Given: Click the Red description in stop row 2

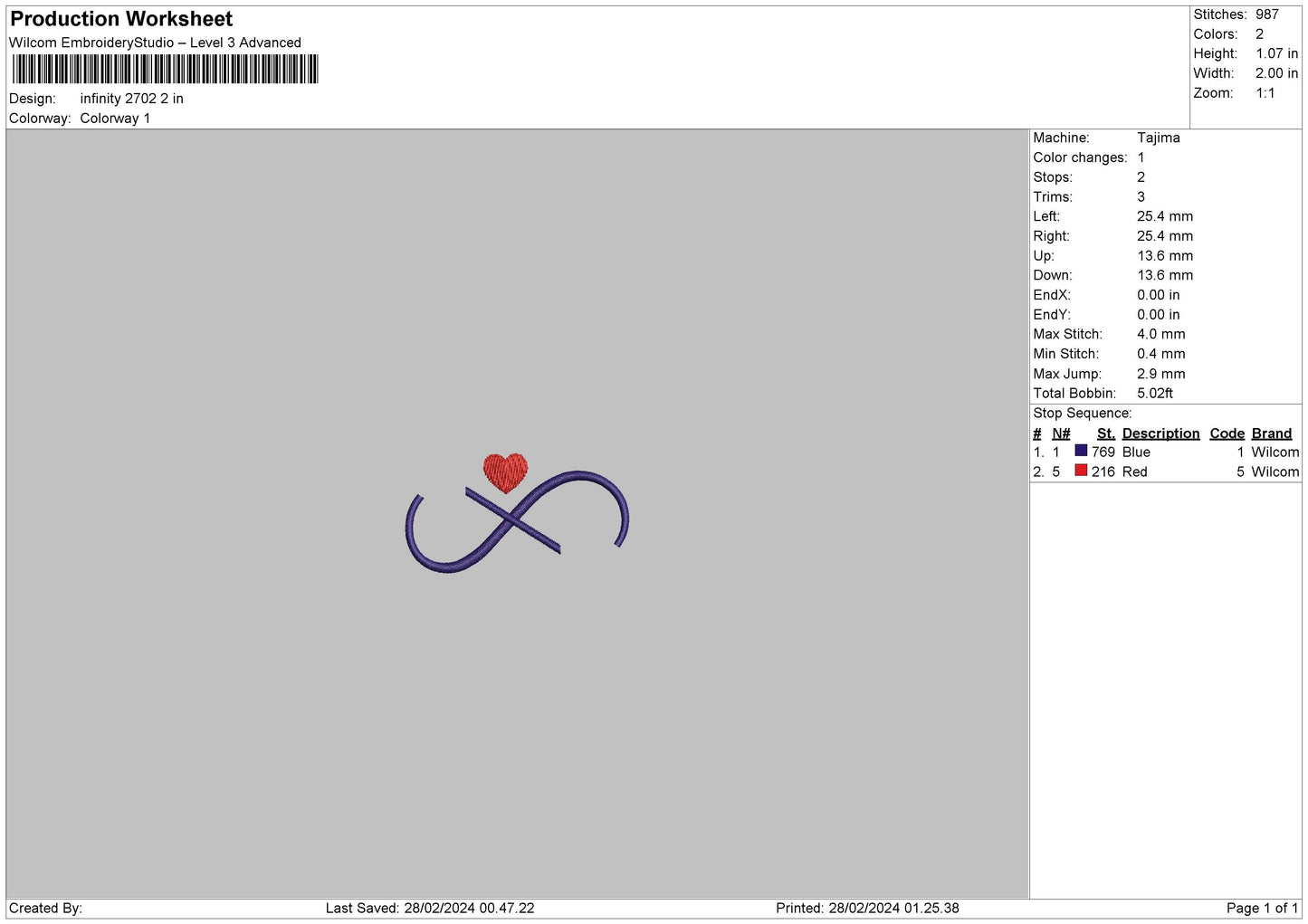Looking at the screenshot, I should (1135, 472).
